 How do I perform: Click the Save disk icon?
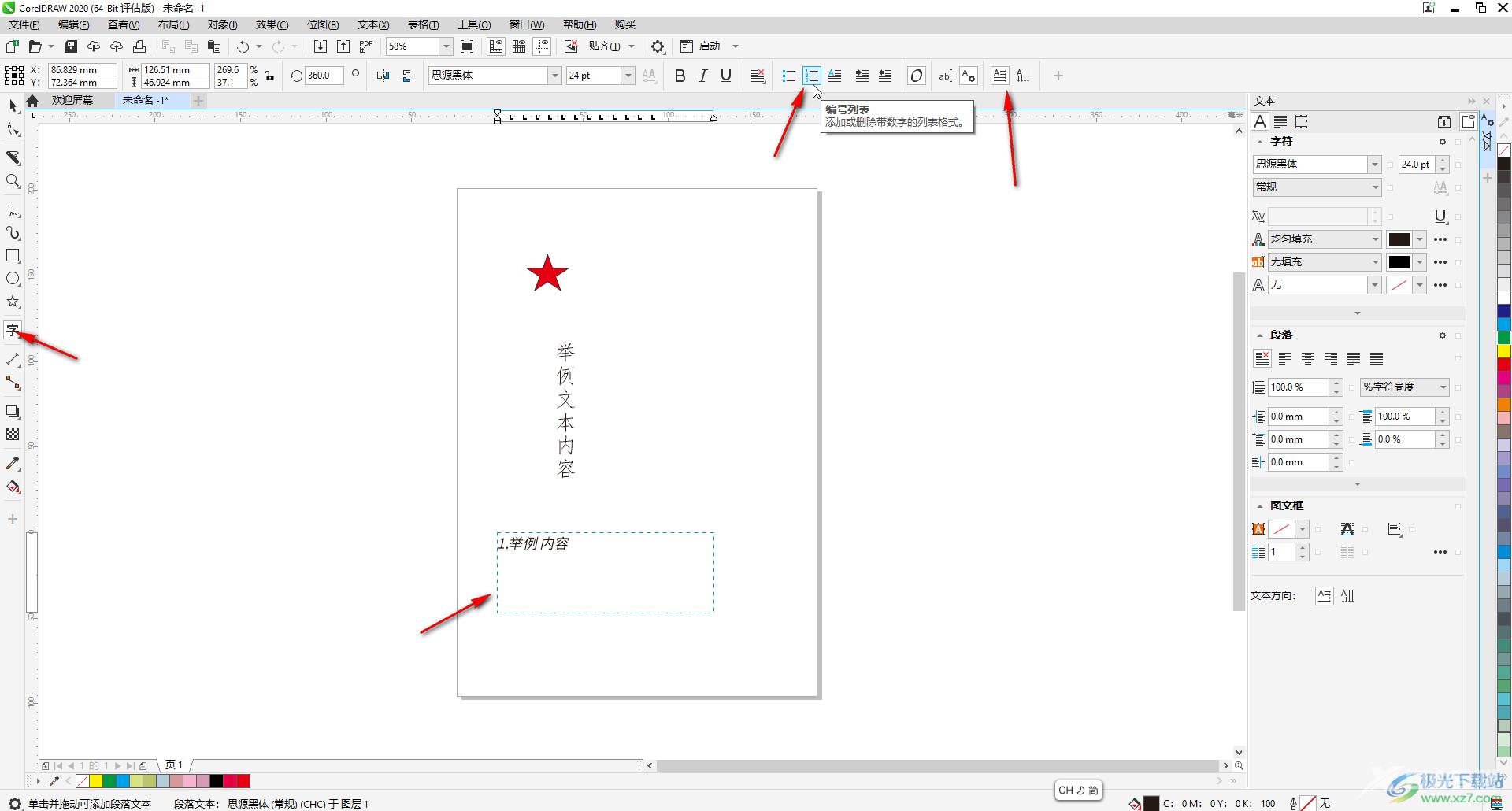pos(71,46)
